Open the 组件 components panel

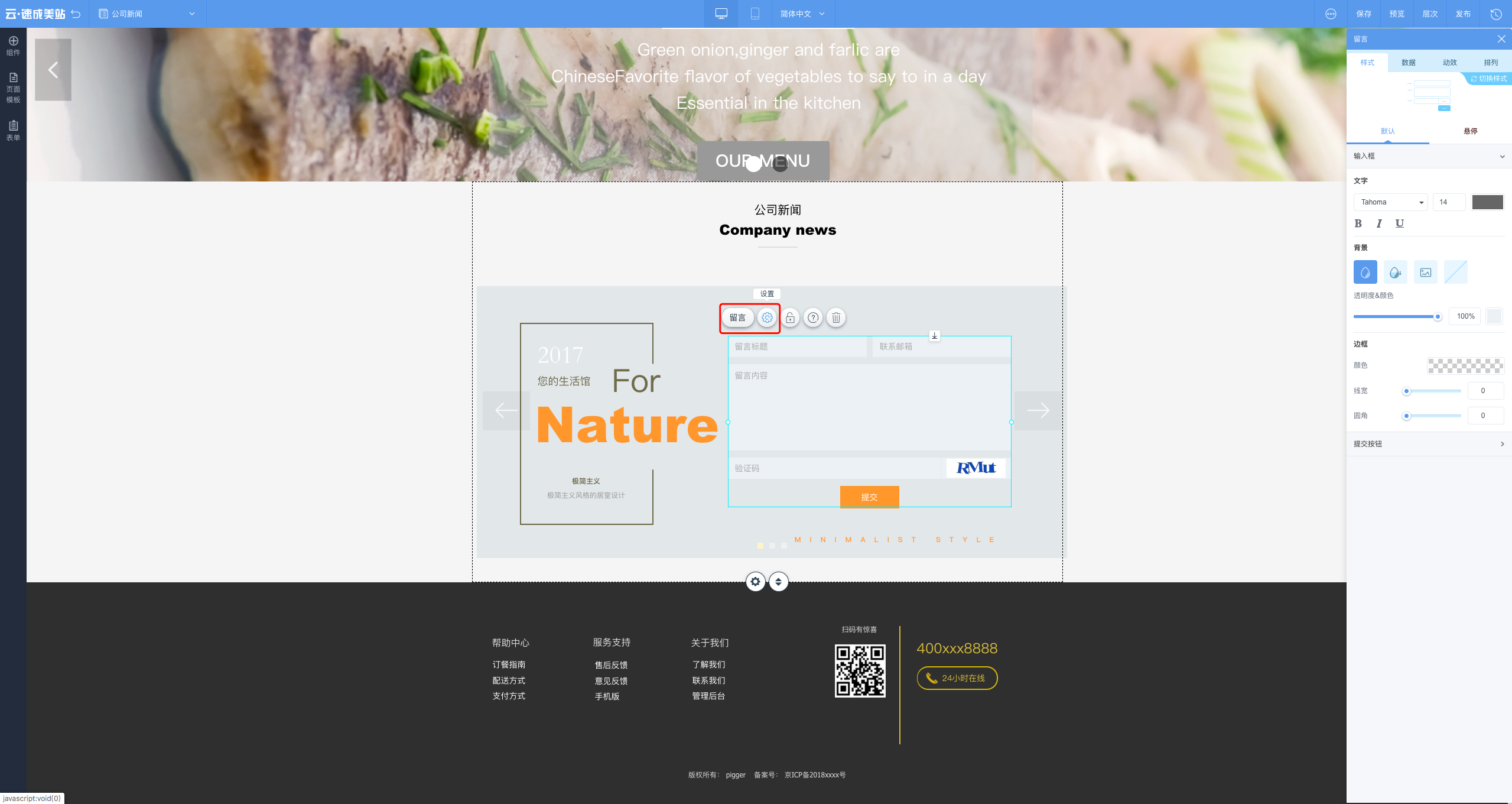pyautogui.click(x=13, y=46)
